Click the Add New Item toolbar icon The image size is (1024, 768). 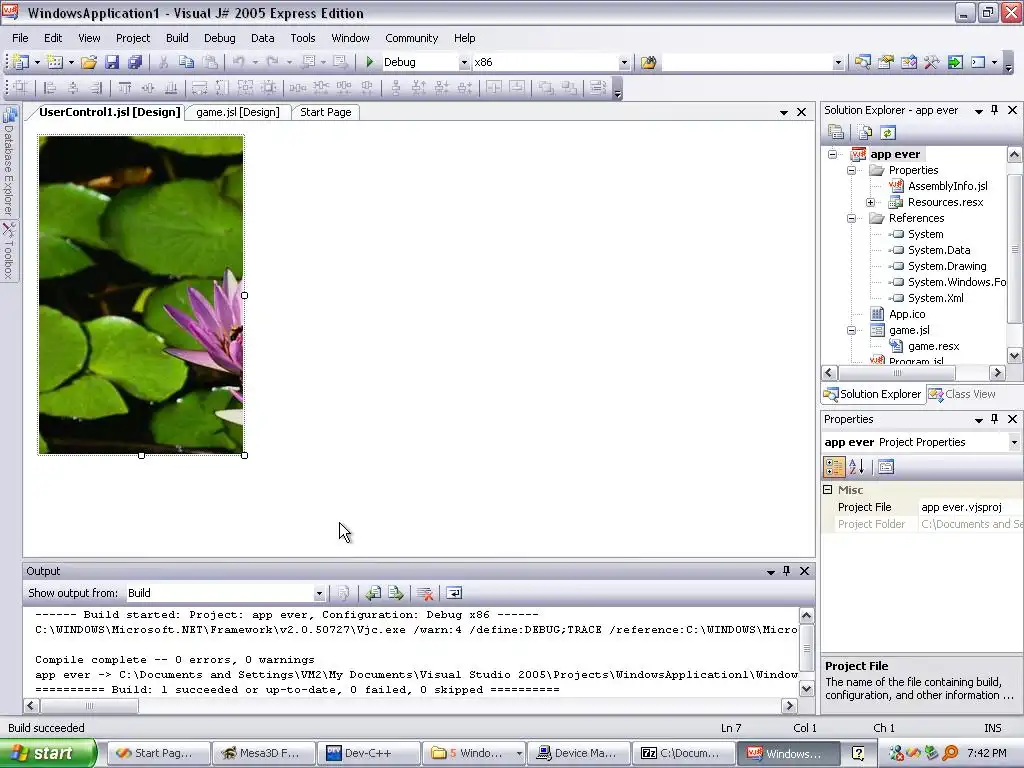[55, 62]
